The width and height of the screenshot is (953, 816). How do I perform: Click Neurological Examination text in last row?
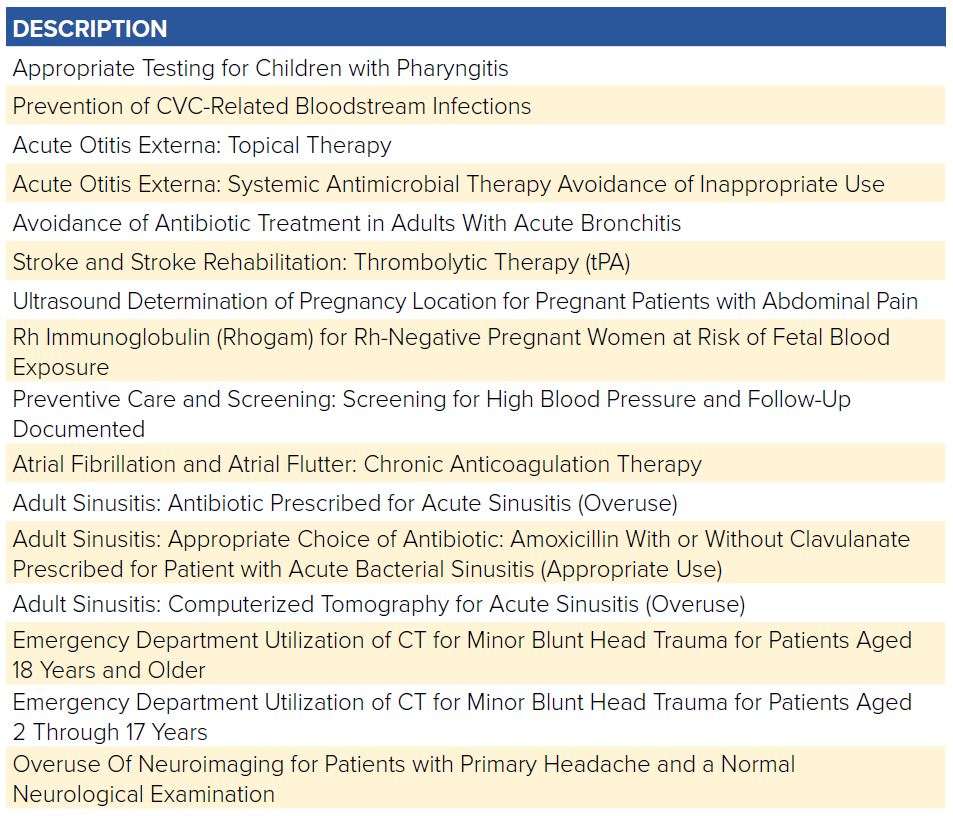pyautogui.click(x=143, y=794)
